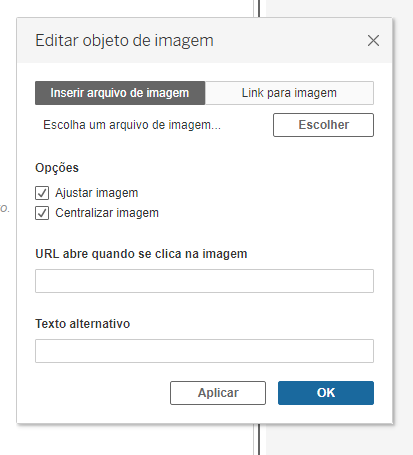Click the Aplicar button
This screenshot has height=455, width=413.
[x=218, y=393]
